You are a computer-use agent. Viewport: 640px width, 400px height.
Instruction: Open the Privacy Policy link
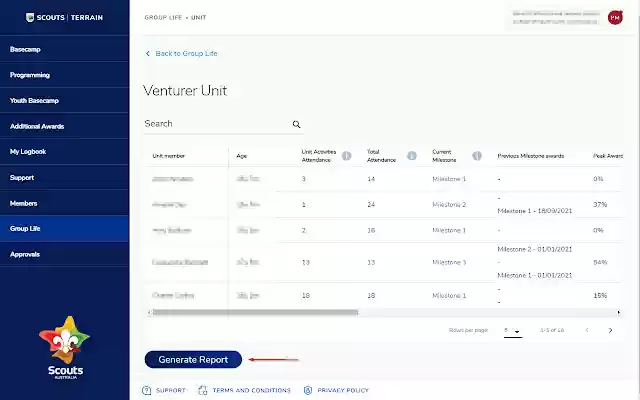point(343,391)
